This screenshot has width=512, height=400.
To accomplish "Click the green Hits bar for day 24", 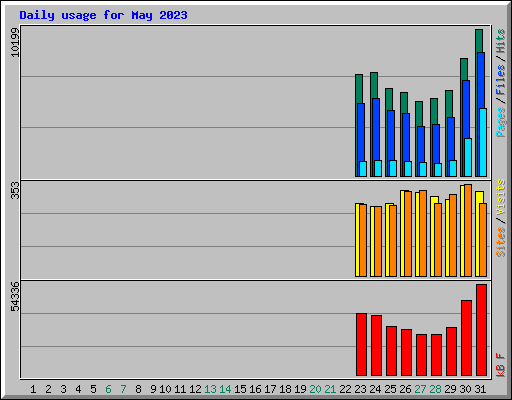I will click(374, 85).
